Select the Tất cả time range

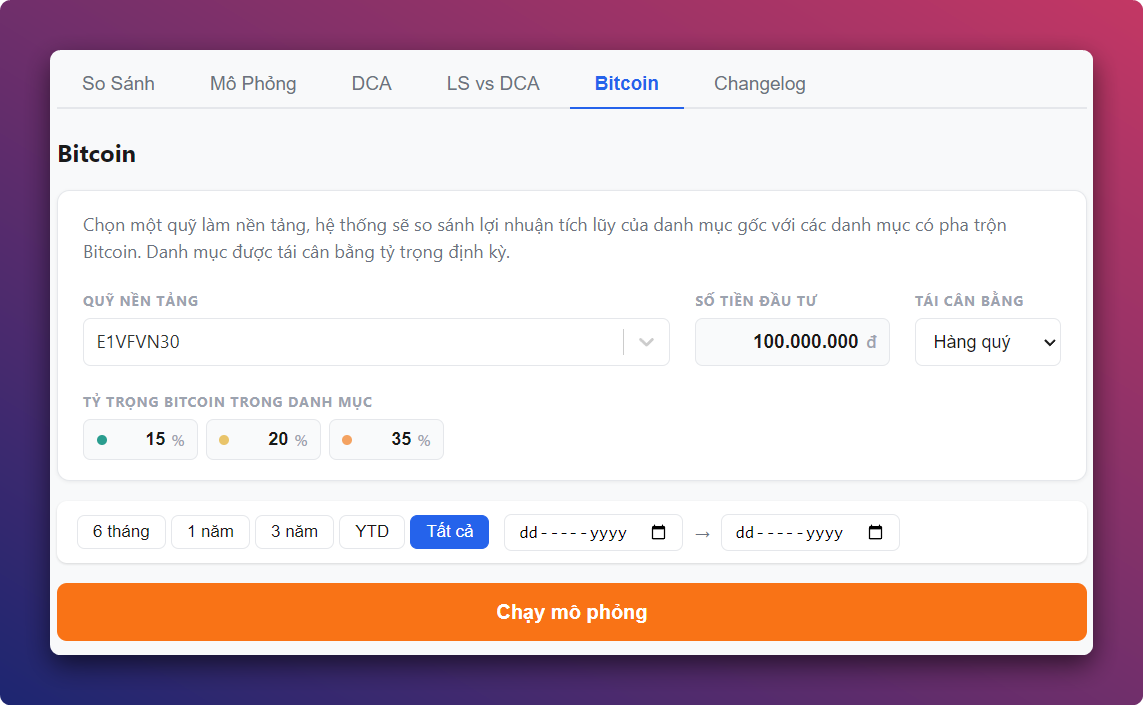[x=450, y=531]
